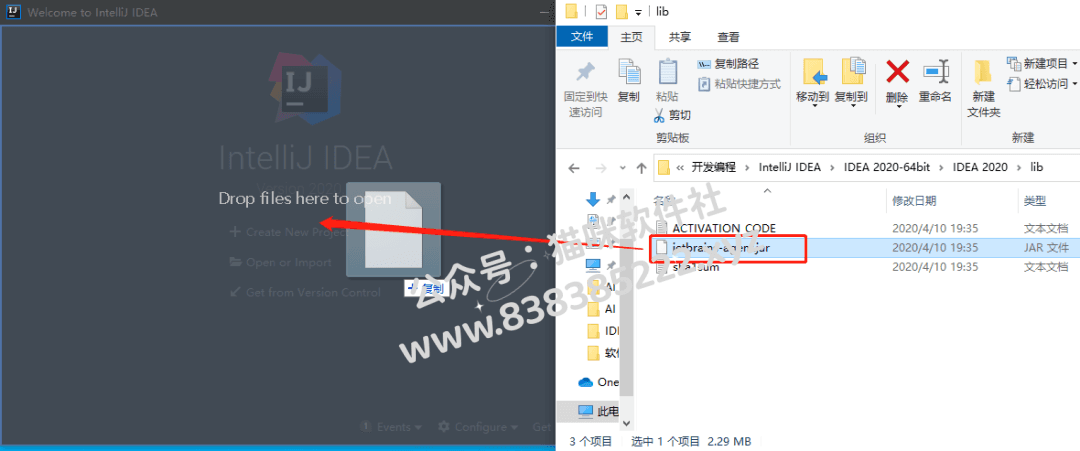Open the File (文件) ribbon tab
Viewport: 1080px width, 451px height.
click(582, 37)
